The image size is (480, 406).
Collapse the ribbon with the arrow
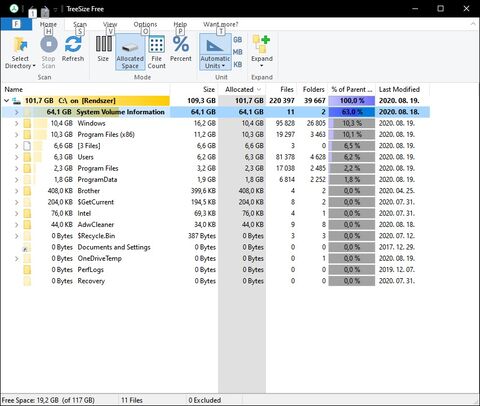[473, 24]
